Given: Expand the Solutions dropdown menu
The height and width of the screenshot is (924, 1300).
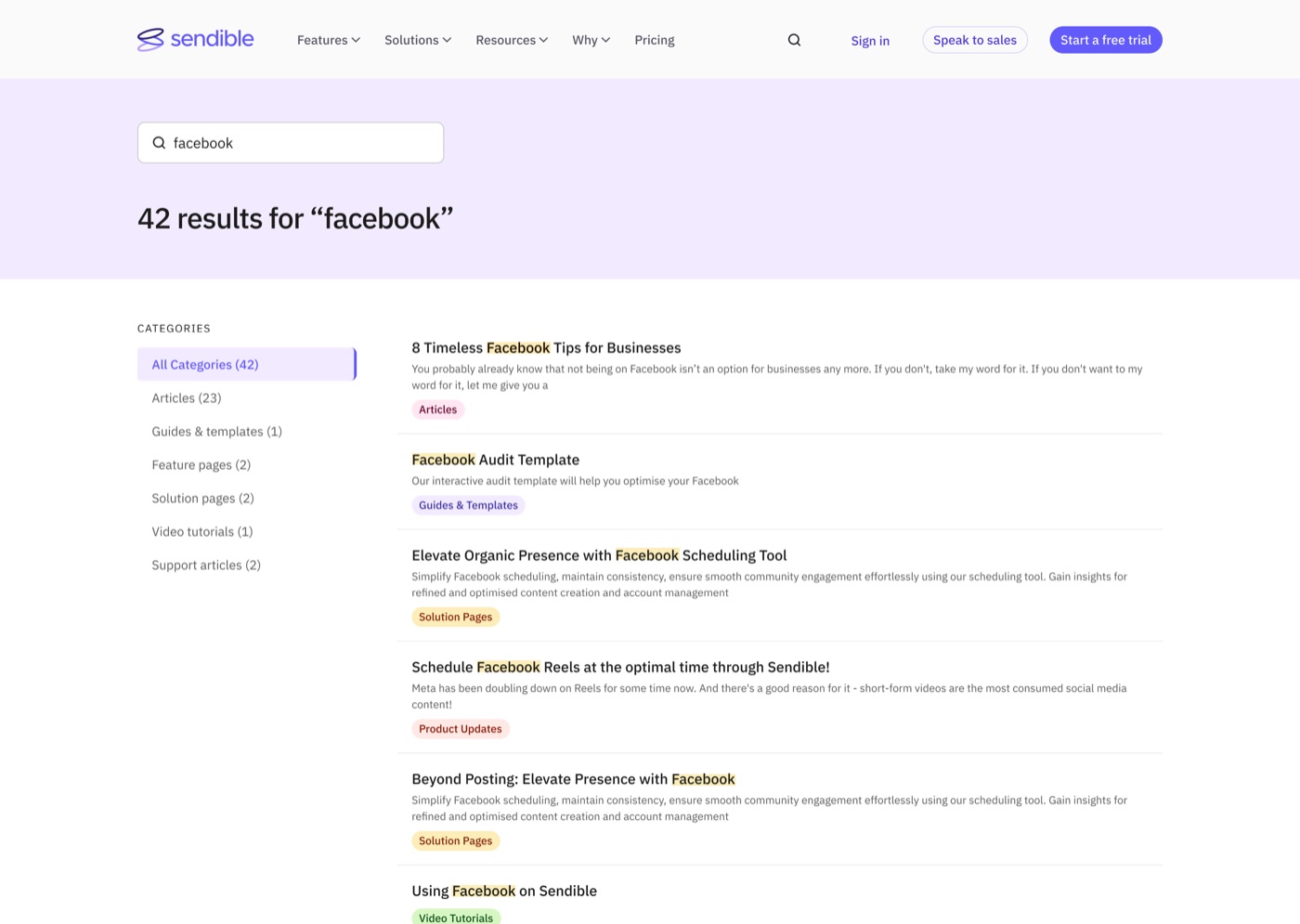Looking at the screenshot, I should (x=418, y=40).
